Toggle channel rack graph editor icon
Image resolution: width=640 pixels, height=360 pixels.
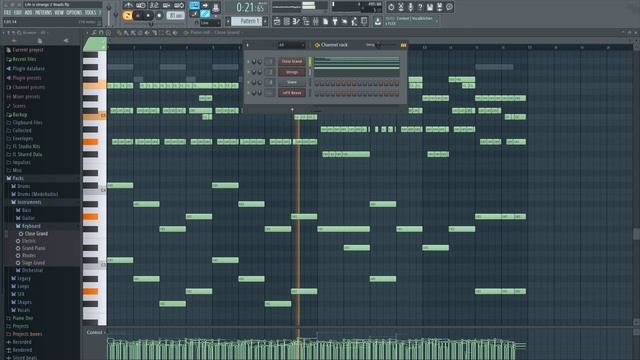click(x=403, y=45)
